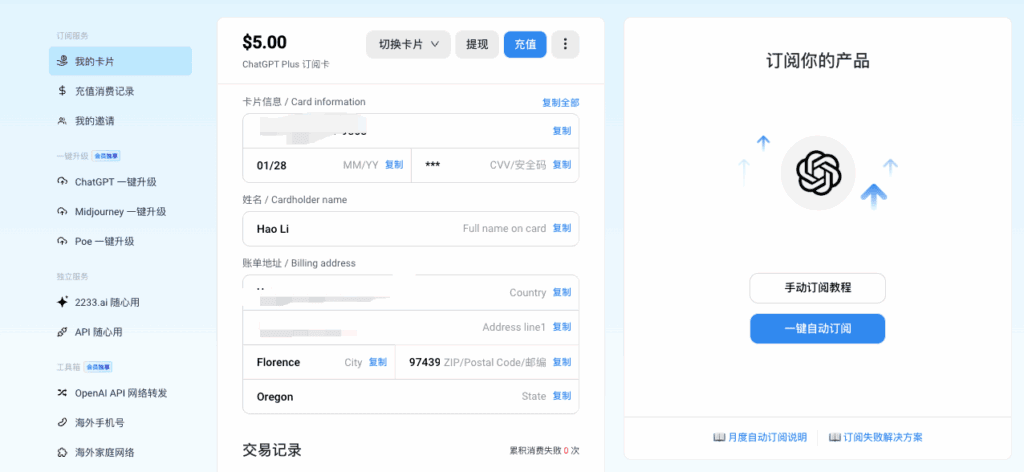Click the $5.00 balance amount

coord(264,42)
